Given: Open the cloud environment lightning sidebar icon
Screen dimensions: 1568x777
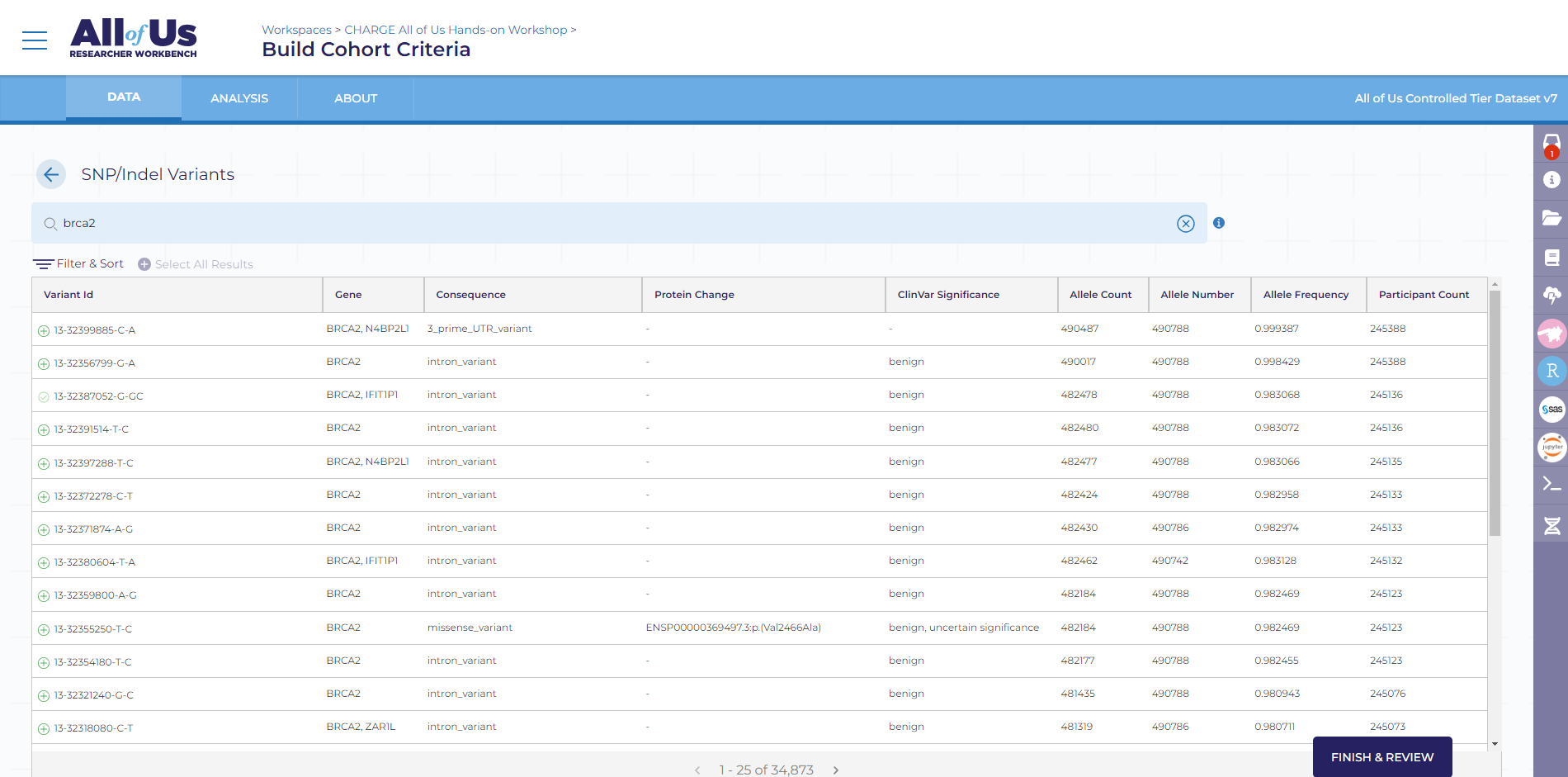Looking at the screenshot, I should coord(1551,295).
